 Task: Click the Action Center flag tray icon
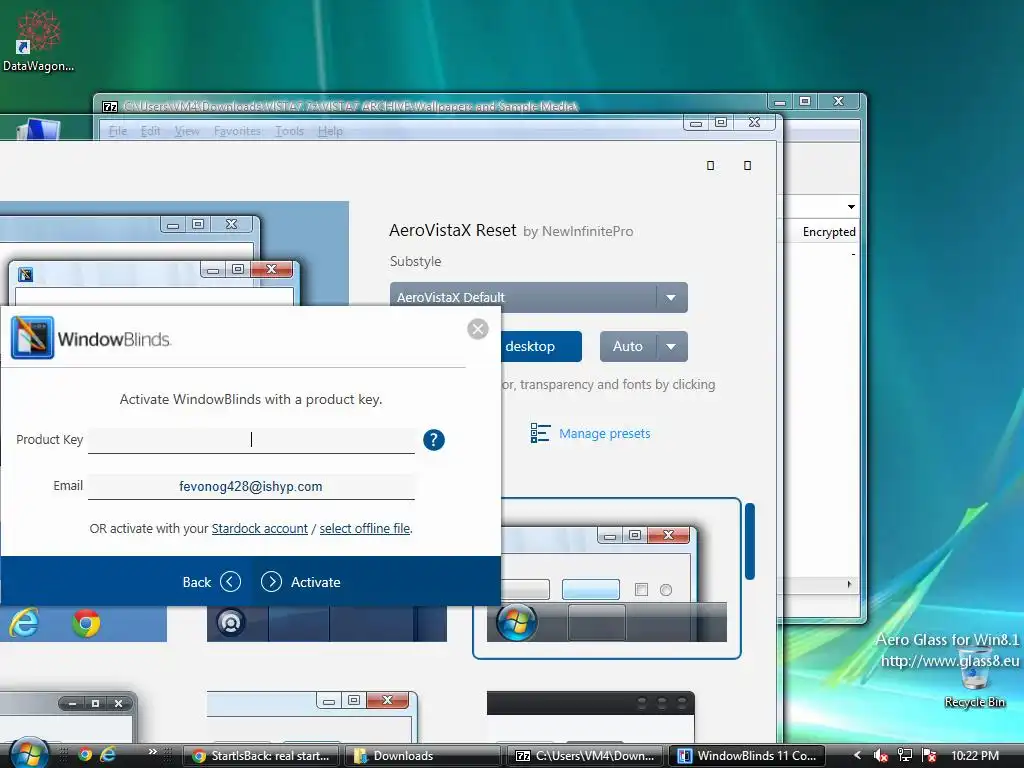929,756
